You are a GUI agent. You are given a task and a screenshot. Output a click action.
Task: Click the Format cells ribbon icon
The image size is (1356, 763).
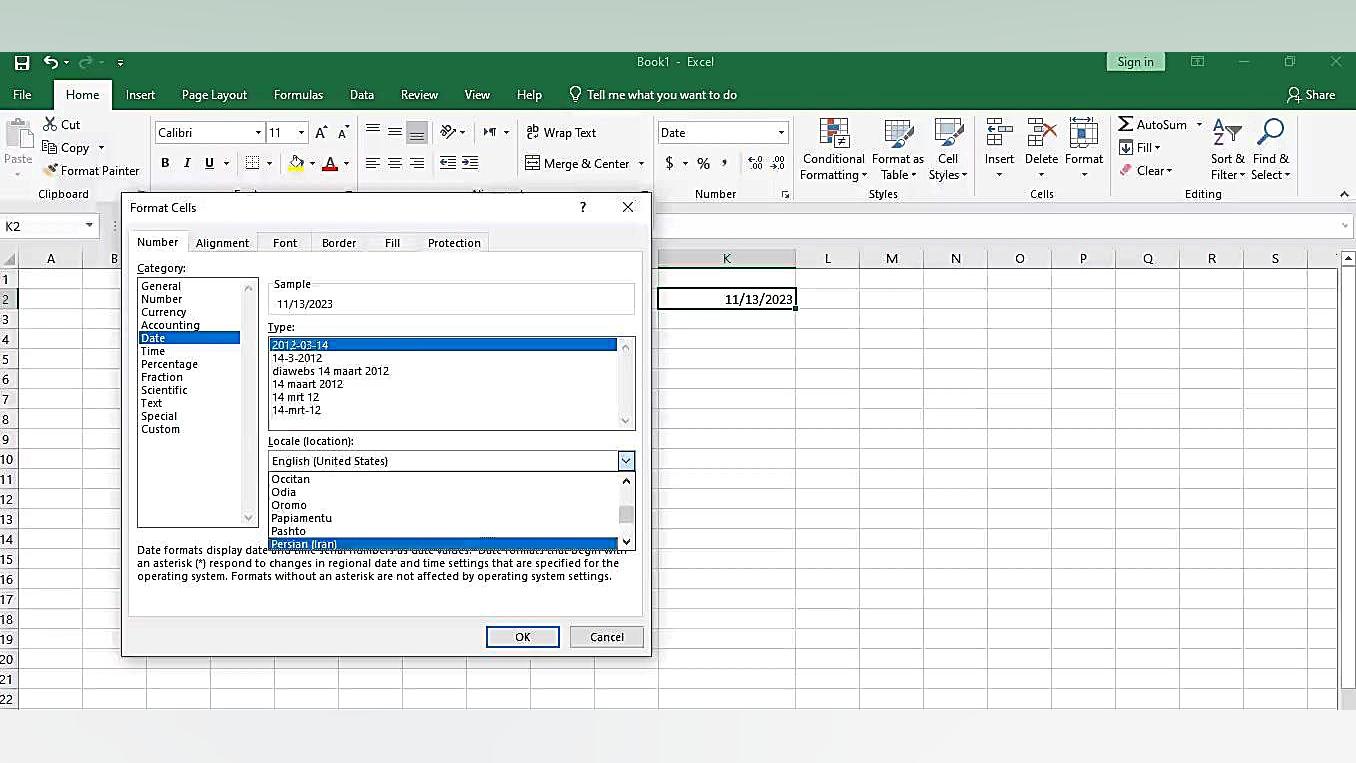tap(1083, 134)
